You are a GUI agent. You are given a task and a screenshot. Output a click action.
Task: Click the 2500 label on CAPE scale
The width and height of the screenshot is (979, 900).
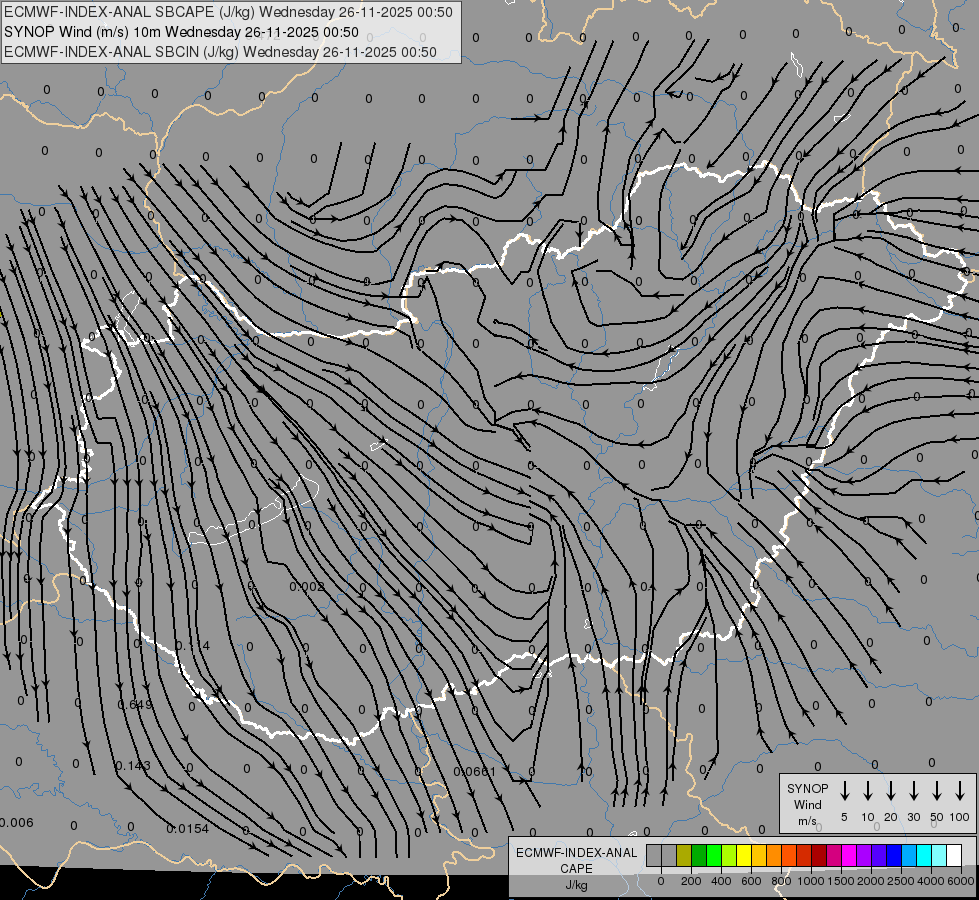click(x=901, y=881)
